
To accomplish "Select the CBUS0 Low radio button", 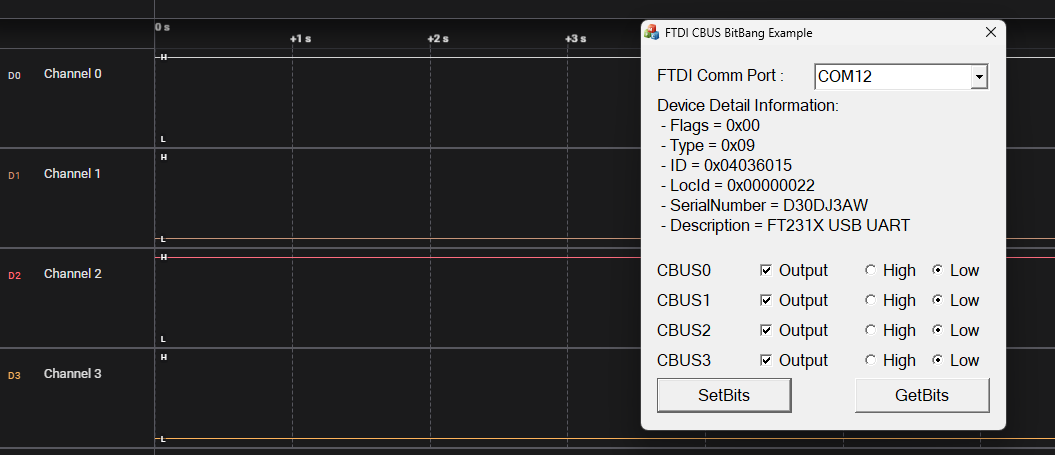I will click(937, 270).
